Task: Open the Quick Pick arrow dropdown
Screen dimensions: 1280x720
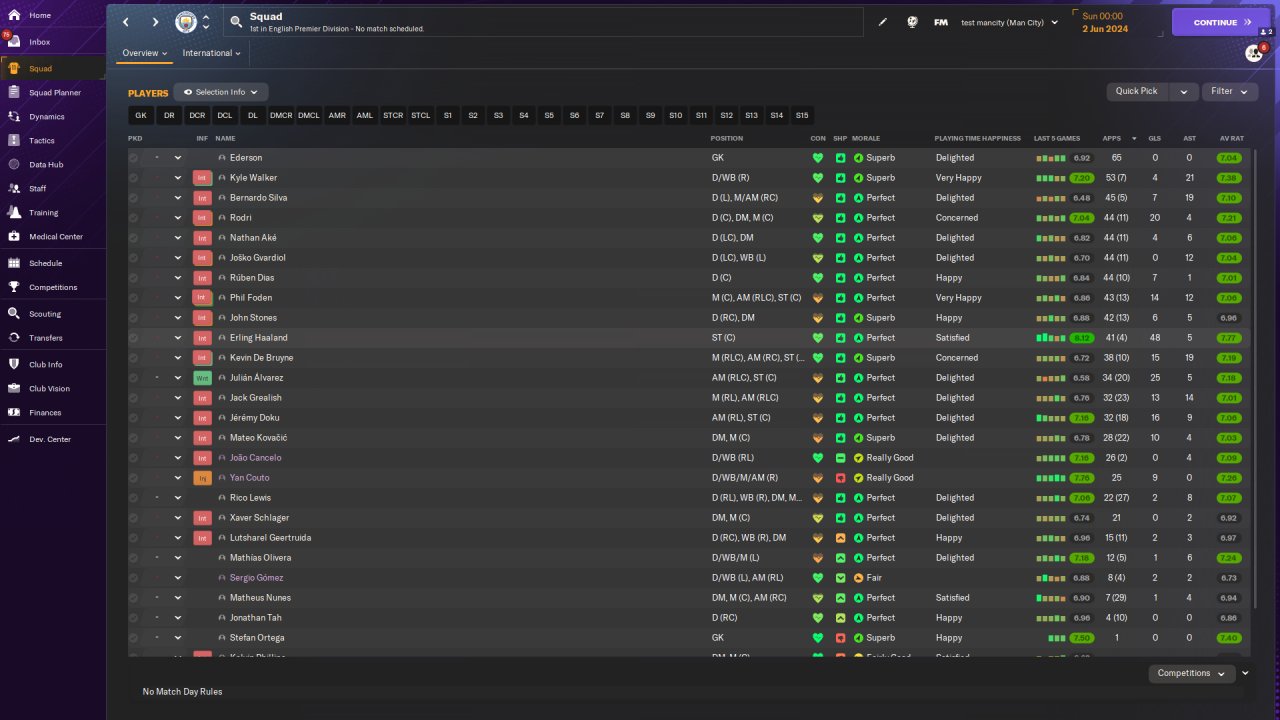Action: (1184, 91)
